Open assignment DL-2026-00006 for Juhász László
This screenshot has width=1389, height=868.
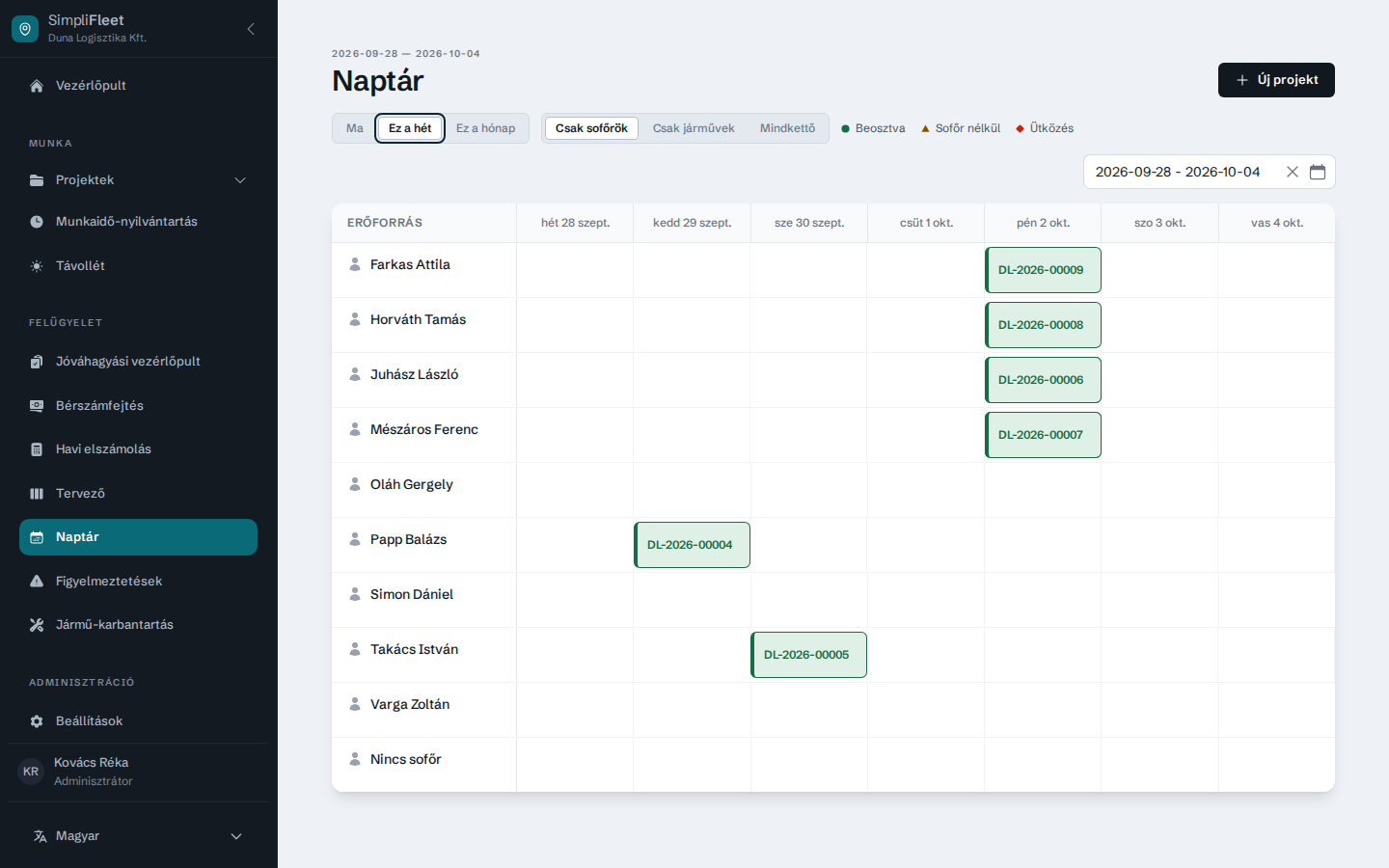coord(1043,380)
